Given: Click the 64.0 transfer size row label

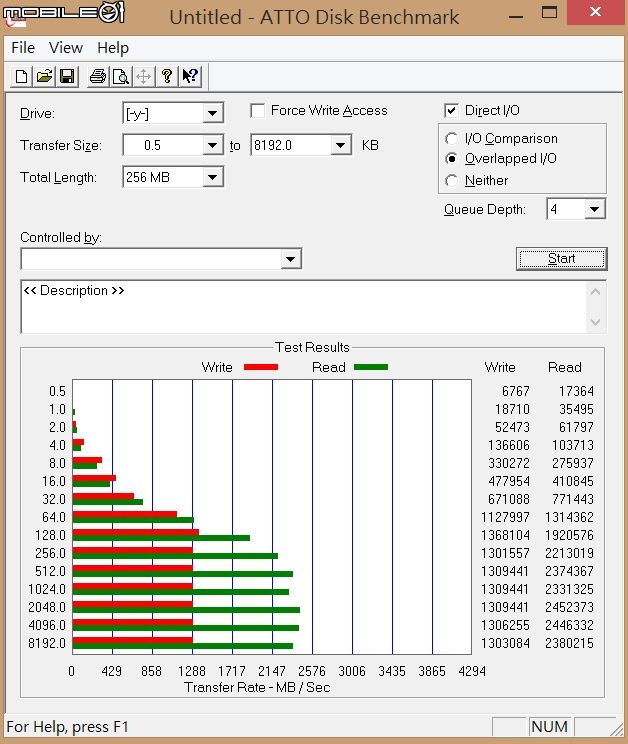Looking at the screenshot, I should [x=54, y=517].
